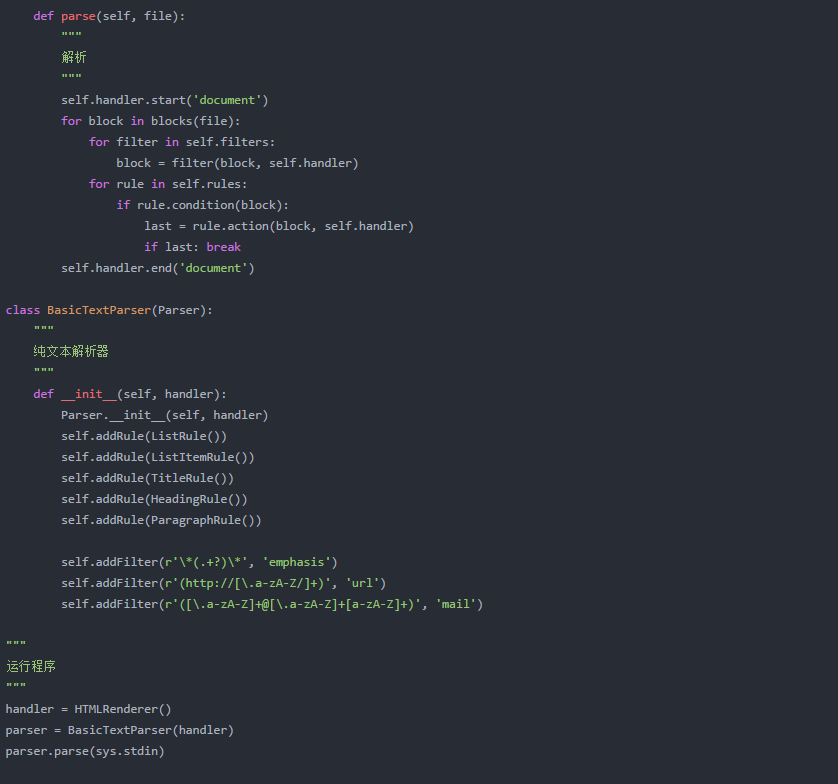Viewport: 838px width, 784px height.
Task: Click the 'url' filter string
Action: click(362, 582)
